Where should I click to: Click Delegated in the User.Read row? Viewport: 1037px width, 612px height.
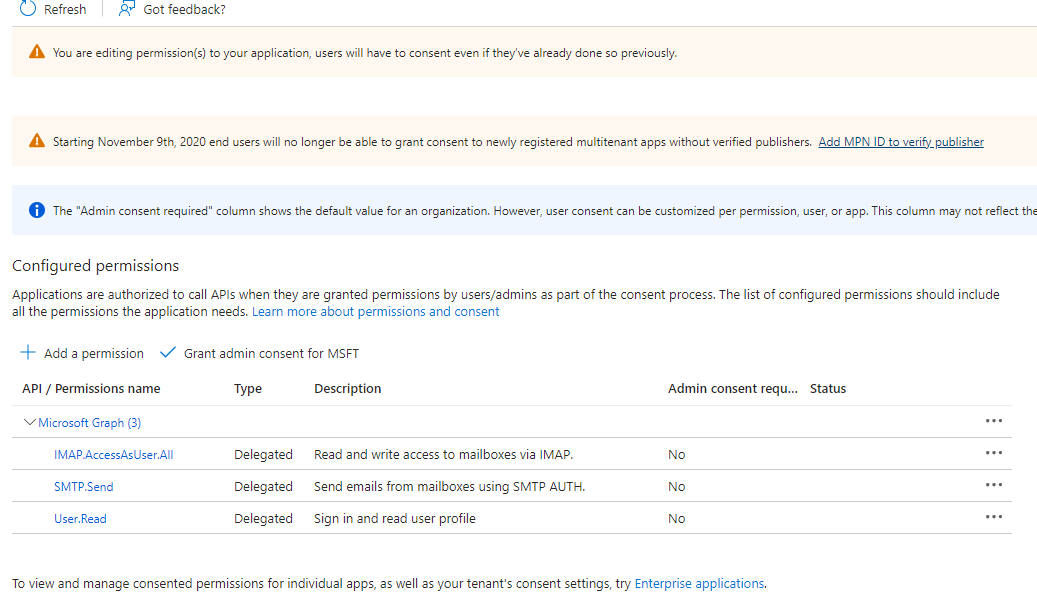pyautogui.click(x=263, y=519)
